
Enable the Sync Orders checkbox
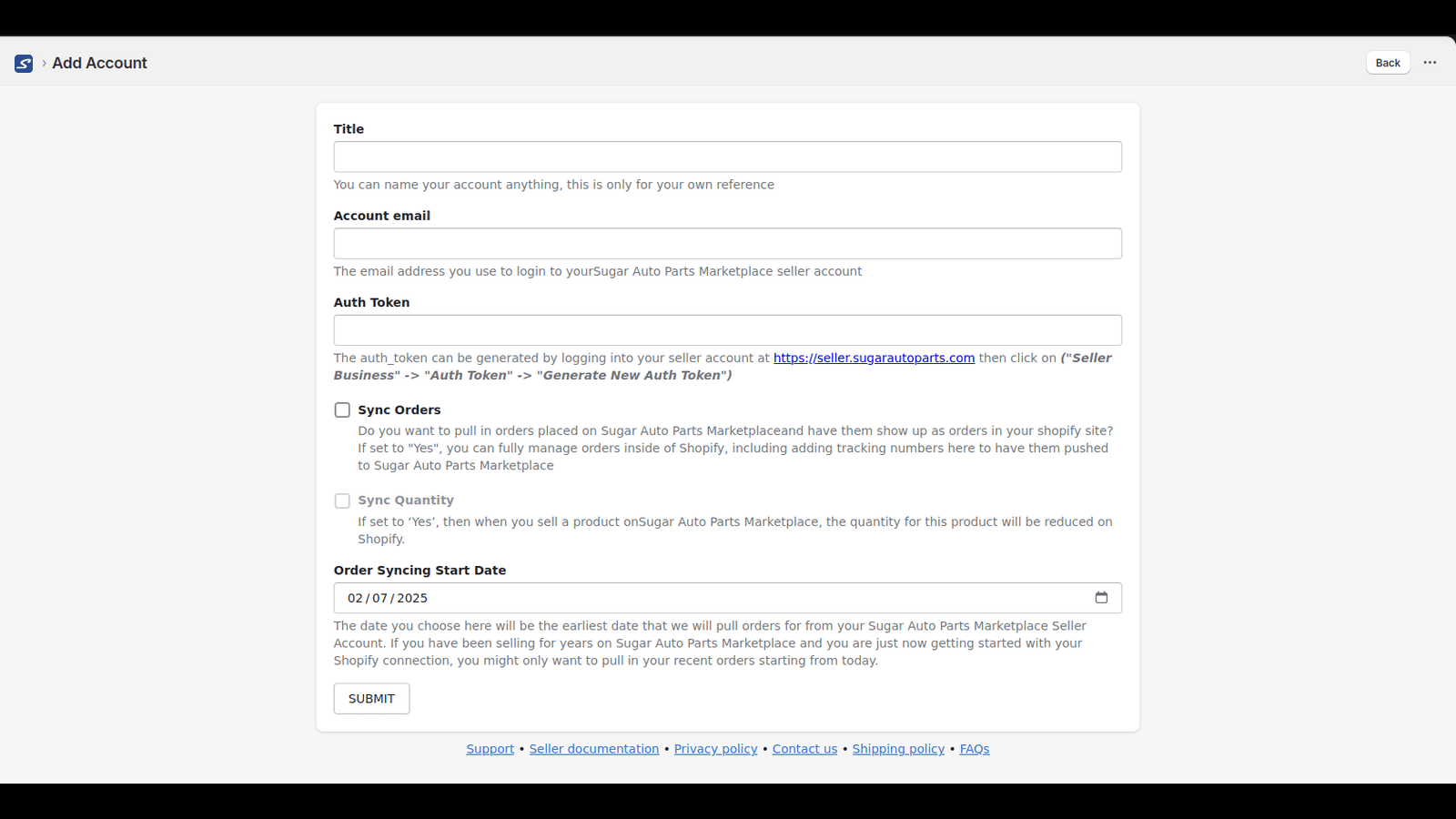pos(342,410)
